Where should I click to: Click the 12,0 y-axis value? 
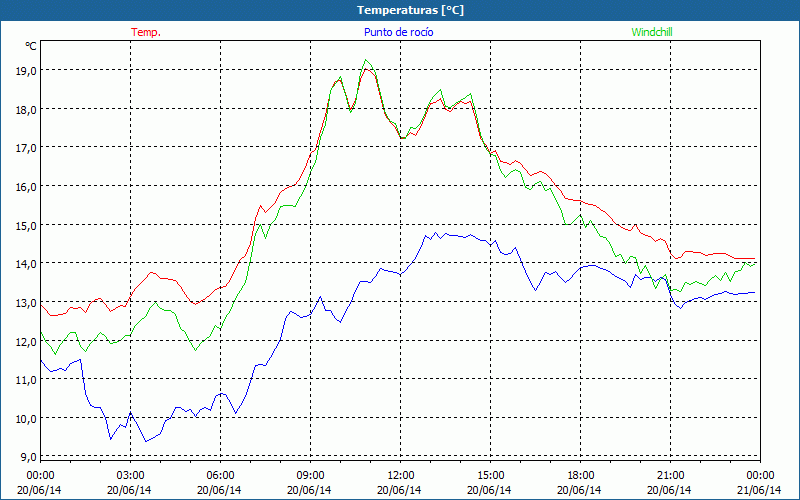26,341
